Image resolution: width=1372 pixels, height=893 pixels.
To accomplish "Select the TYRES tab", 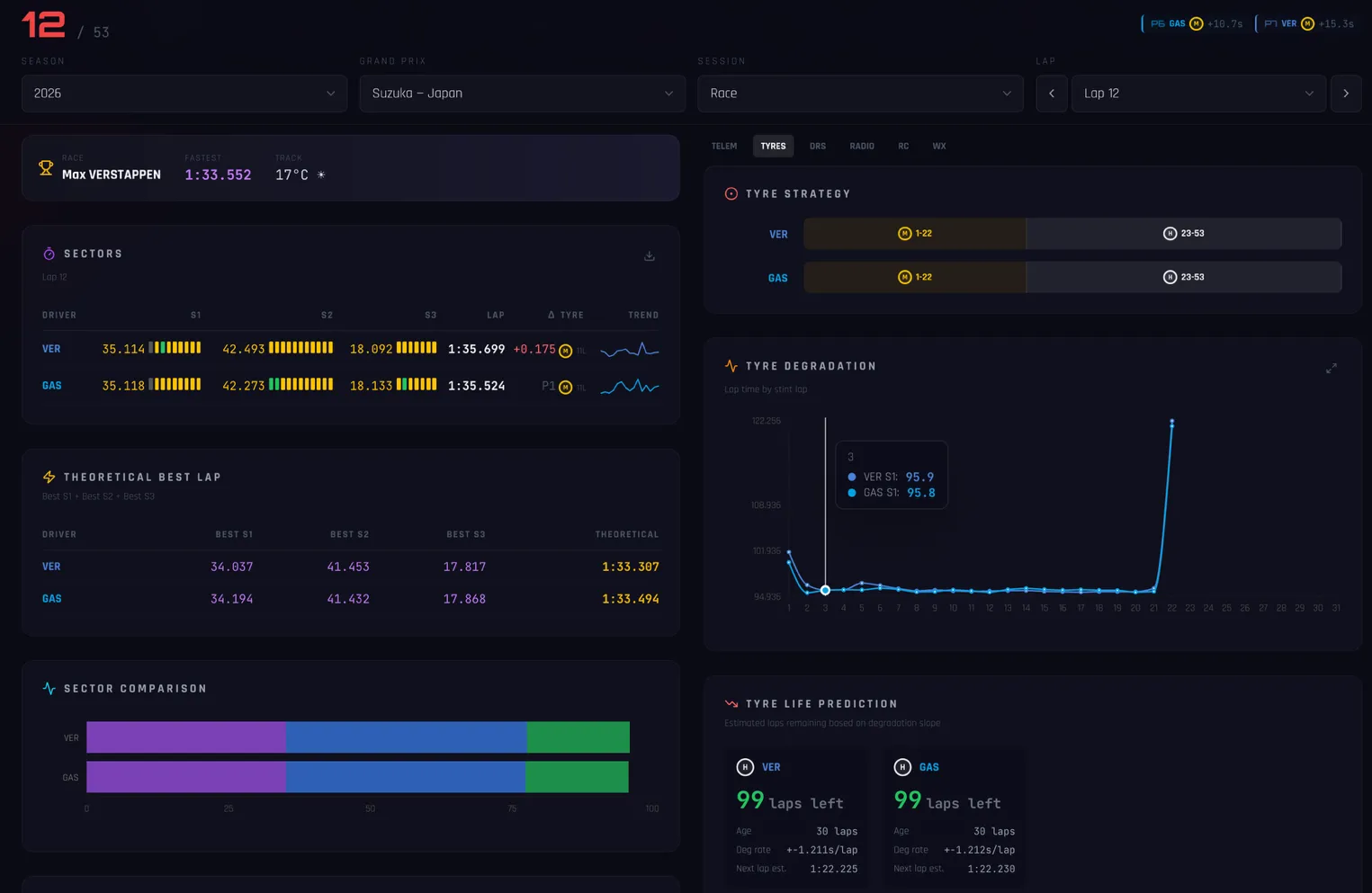I will (x=773, y=146).
